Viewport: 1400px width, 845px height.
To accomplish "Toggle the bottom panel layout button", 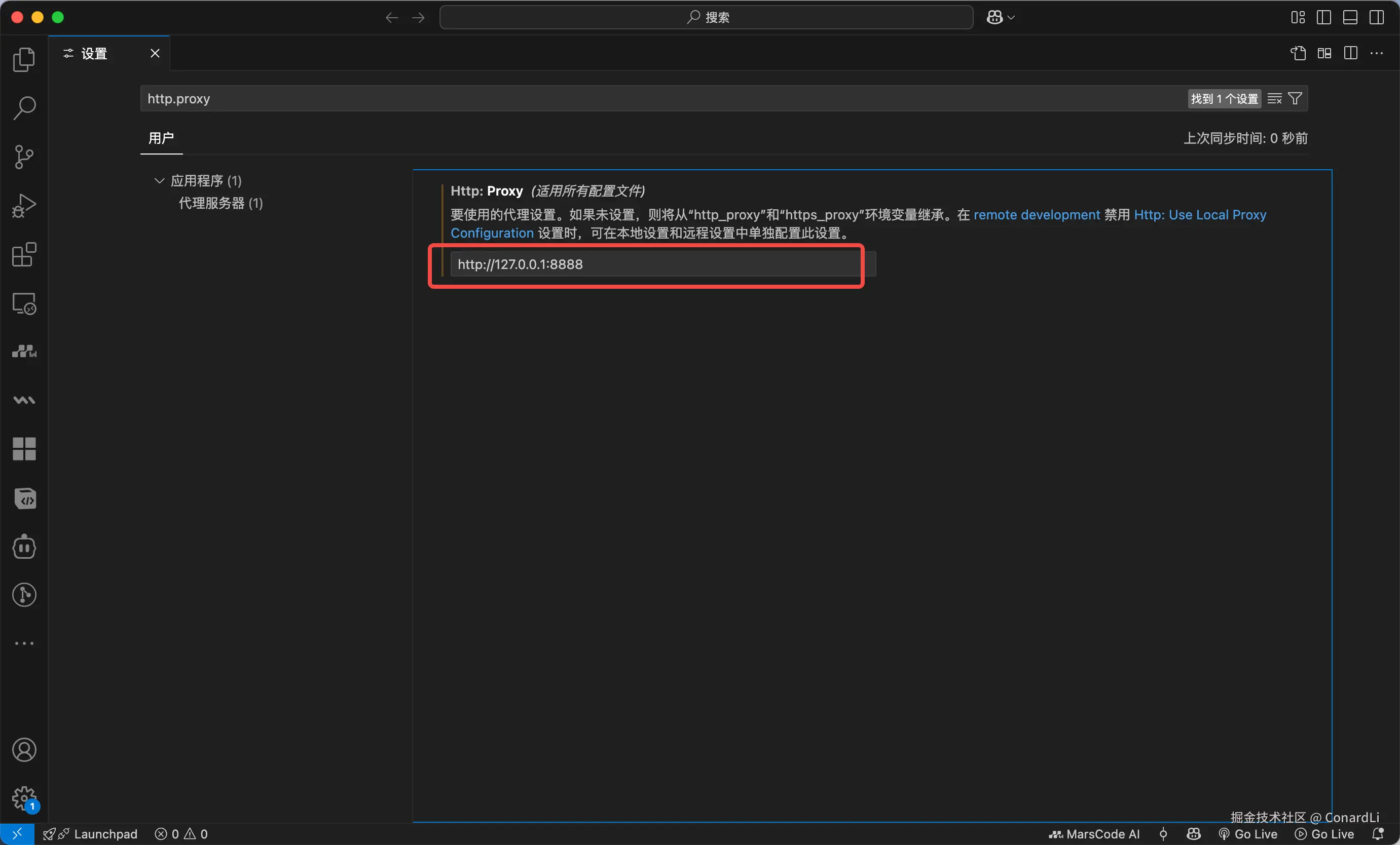I will tap(1350, 18).
